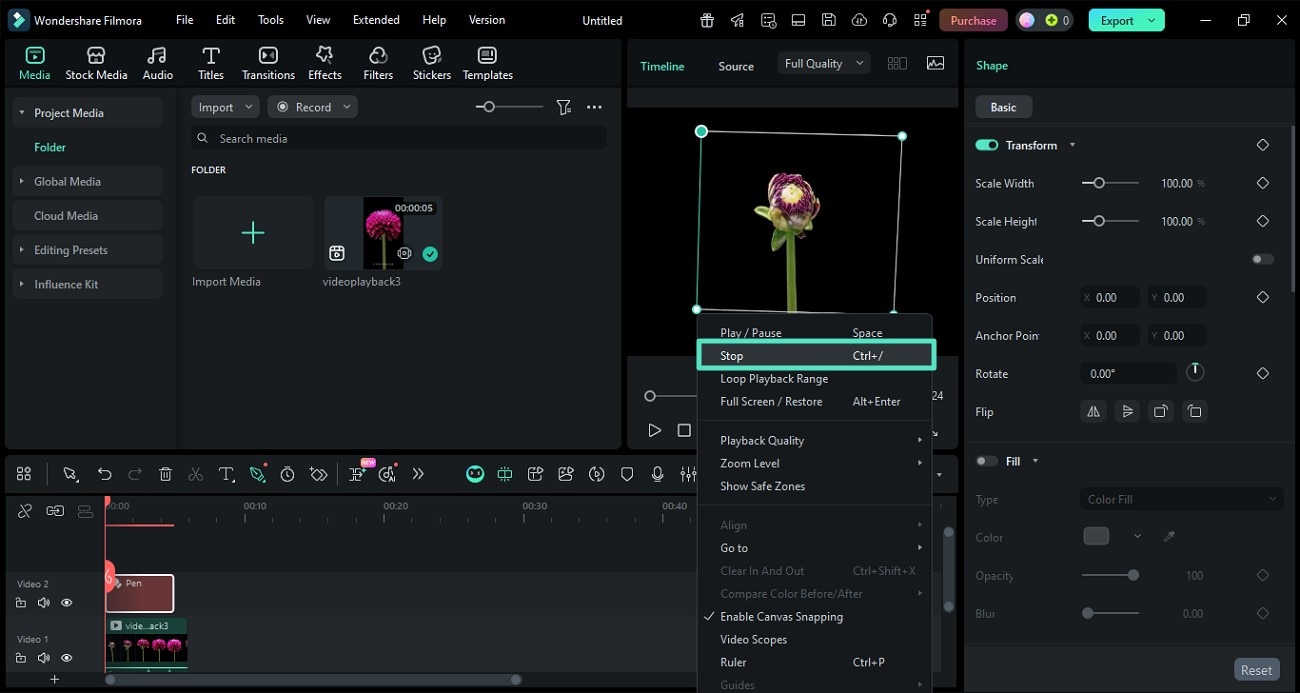Screen dimensions: 1300x693
Task: Click the Reset button
Action: 1256,670
